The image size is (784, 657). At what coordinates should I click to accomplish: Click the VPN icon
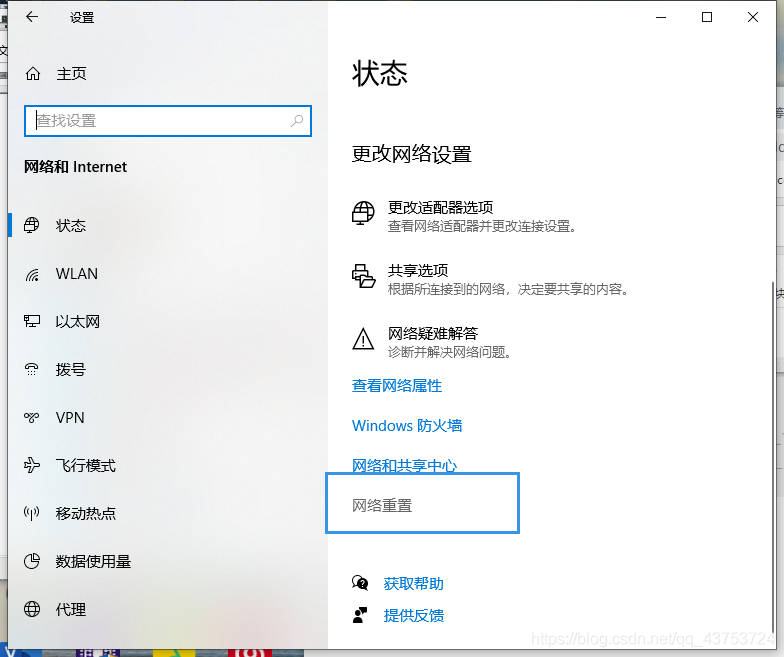pyautogui.click(x=32, y=417)
